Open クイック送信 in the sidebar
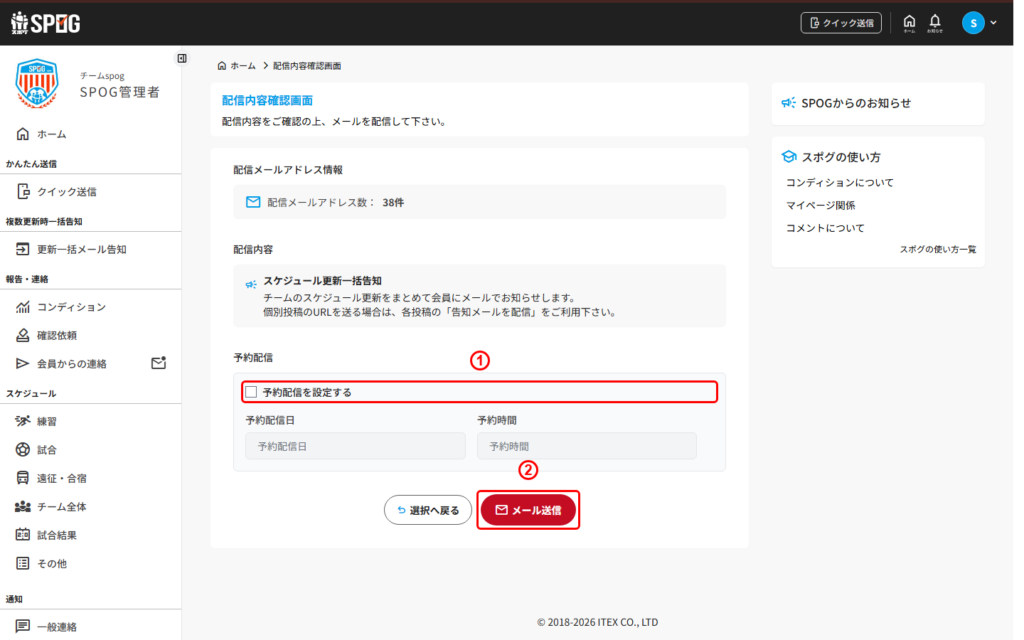The height and width of the screenshot is (640, 1024). pos(67,191)
